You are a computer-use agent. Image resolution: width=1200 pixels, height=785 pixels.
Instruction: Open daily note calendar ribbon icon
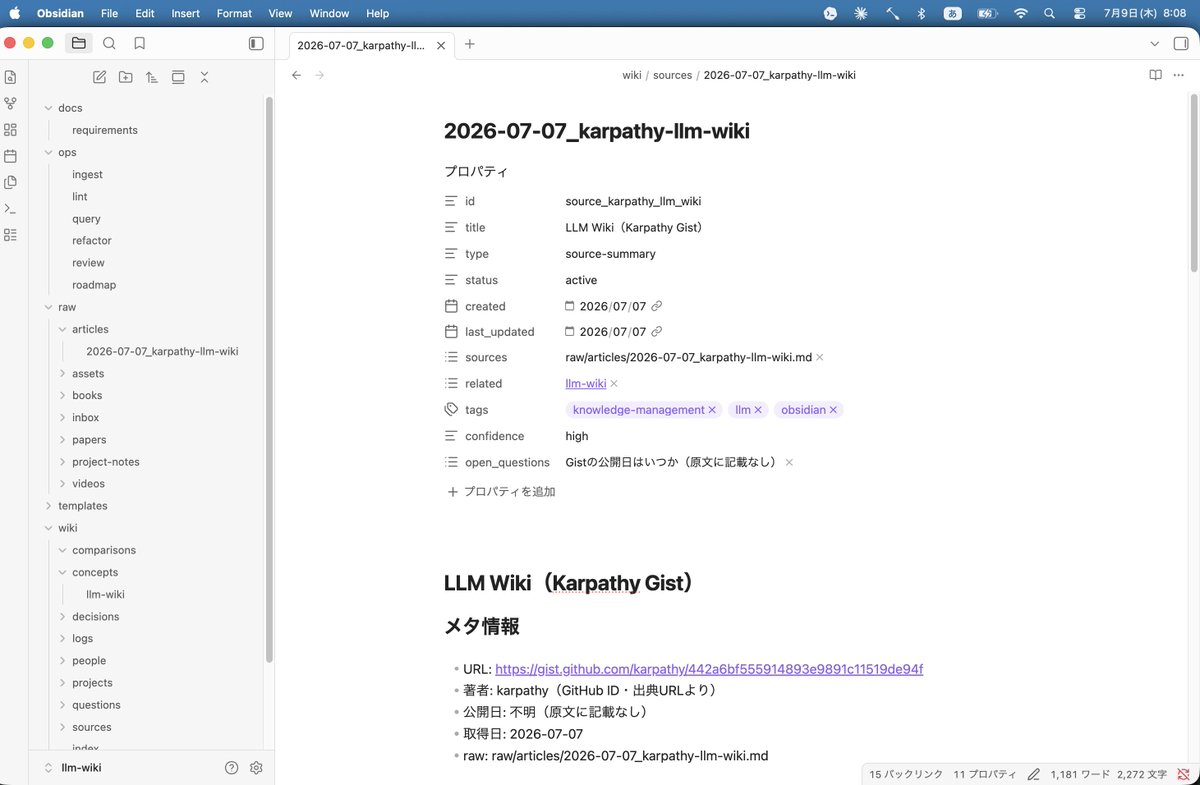point(11,156)
